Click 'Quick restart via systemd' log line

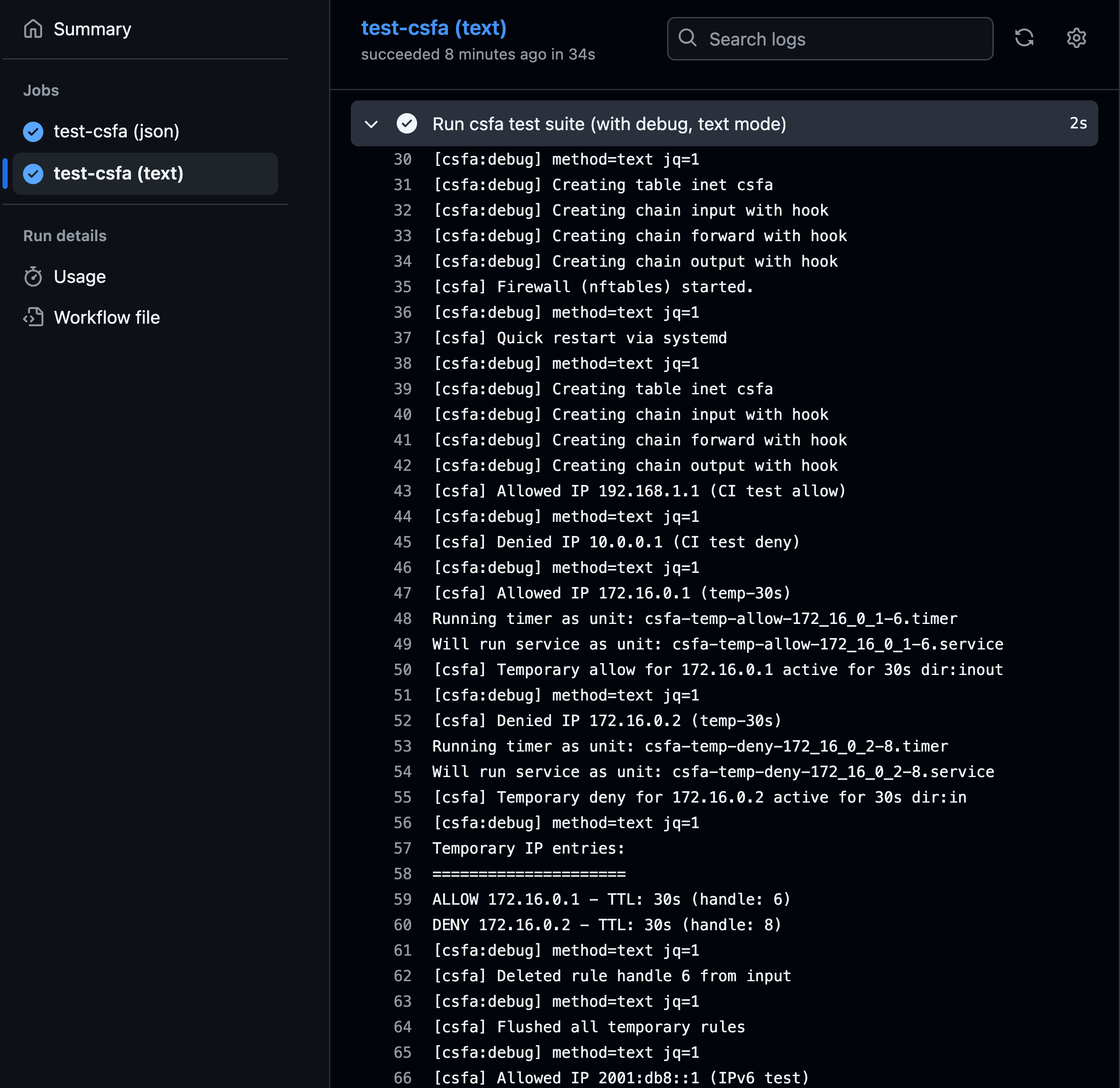point(580,338)
